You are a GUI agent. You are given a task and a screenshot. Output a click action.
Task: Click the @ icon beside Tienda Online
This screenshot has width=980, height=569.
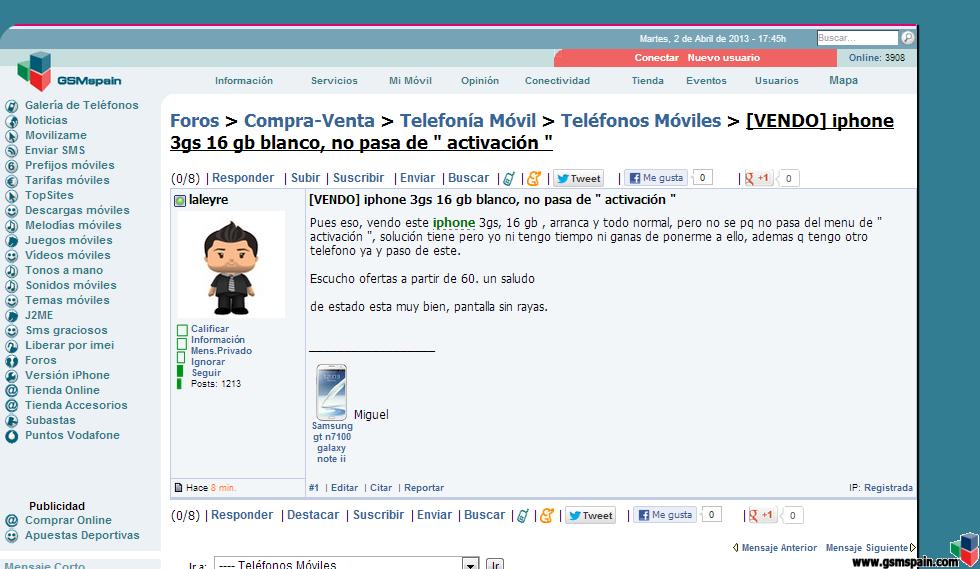click(x=11, y=391)
